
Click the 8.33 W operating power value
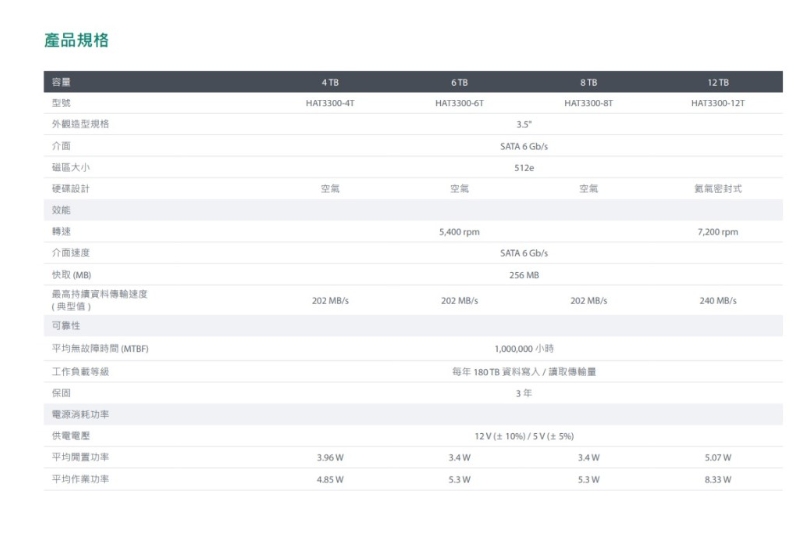718,480
